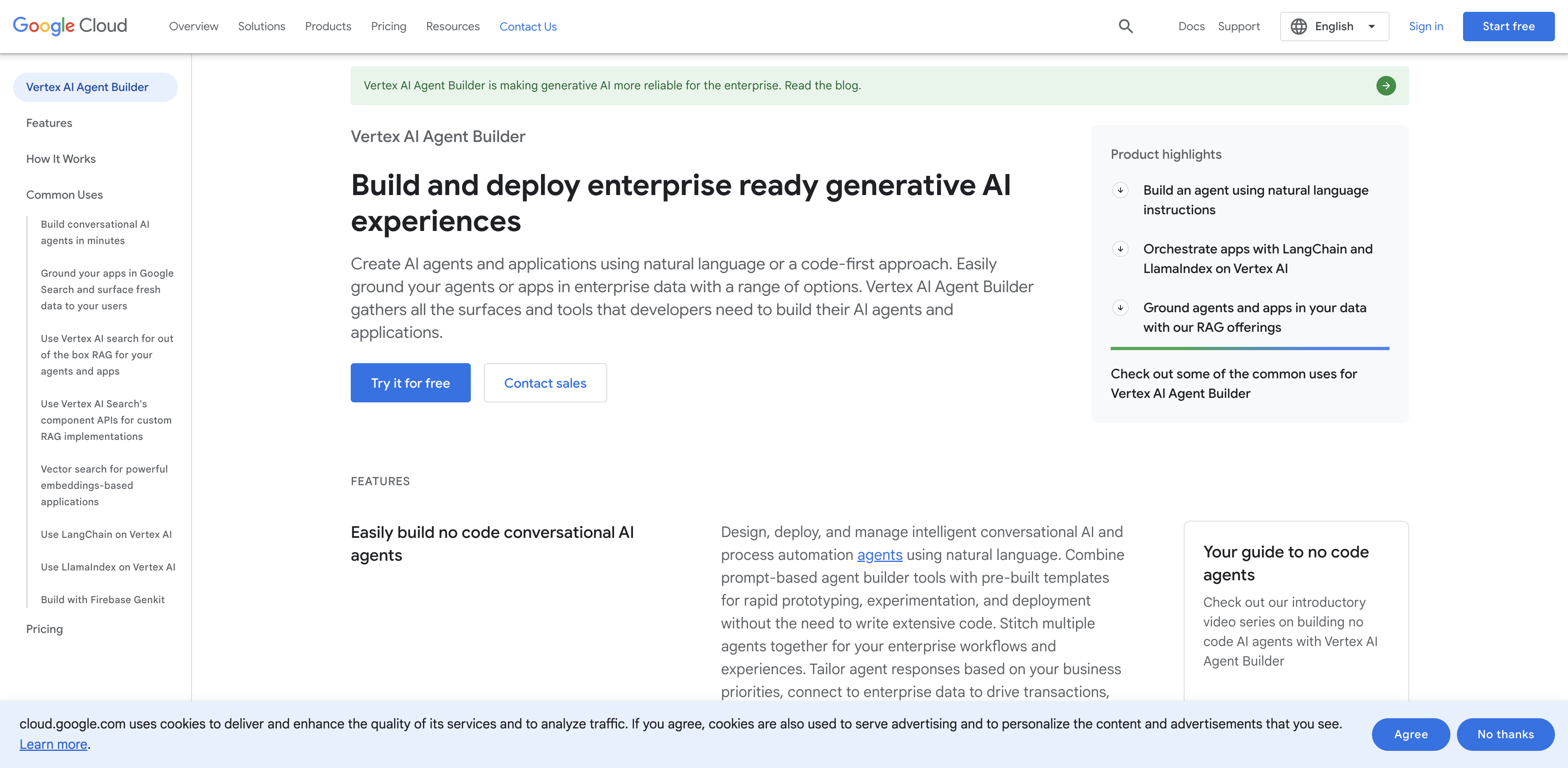Go to Contact Us page
The height and width of the screenshot is (768, 1568).
528,26
